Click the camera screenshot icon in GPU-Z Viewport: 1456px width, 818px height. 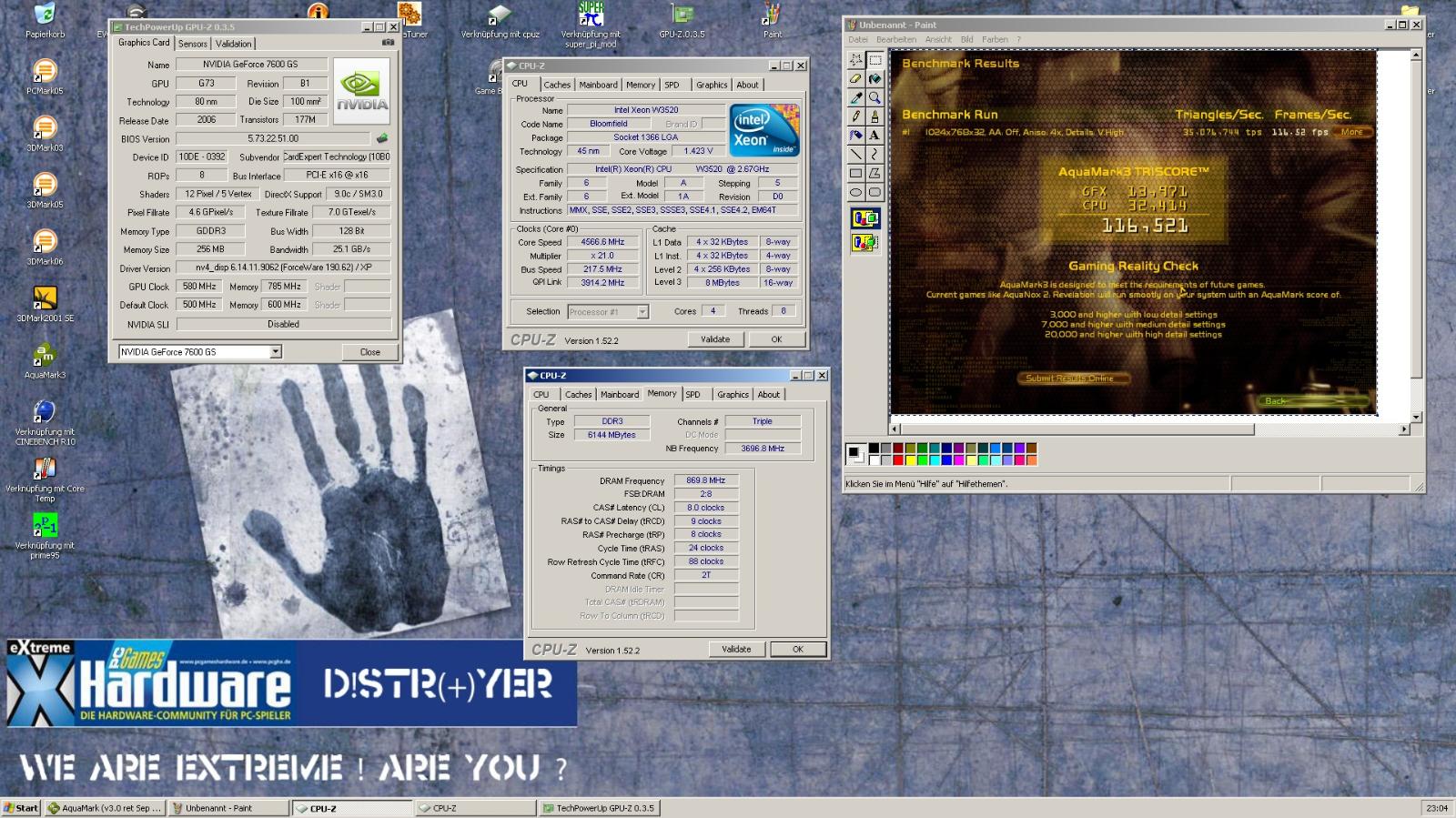pos(388,42)
